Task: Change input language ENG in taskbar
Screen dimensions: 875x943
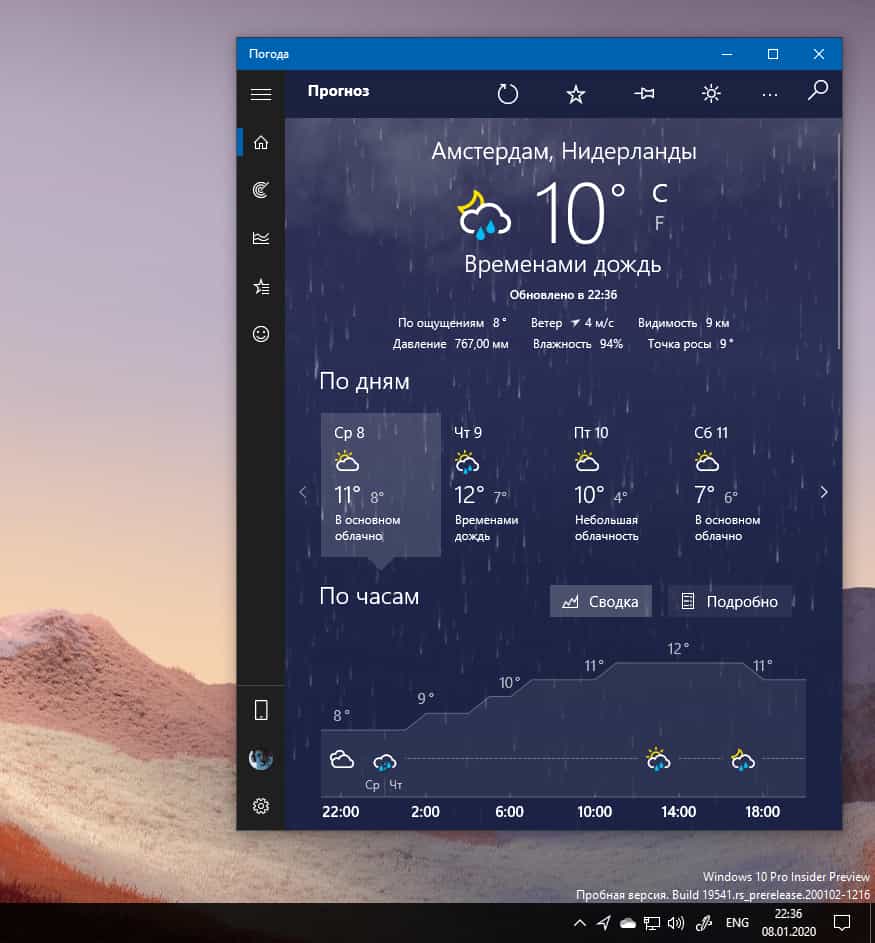Action: click(x=737, y=923)
